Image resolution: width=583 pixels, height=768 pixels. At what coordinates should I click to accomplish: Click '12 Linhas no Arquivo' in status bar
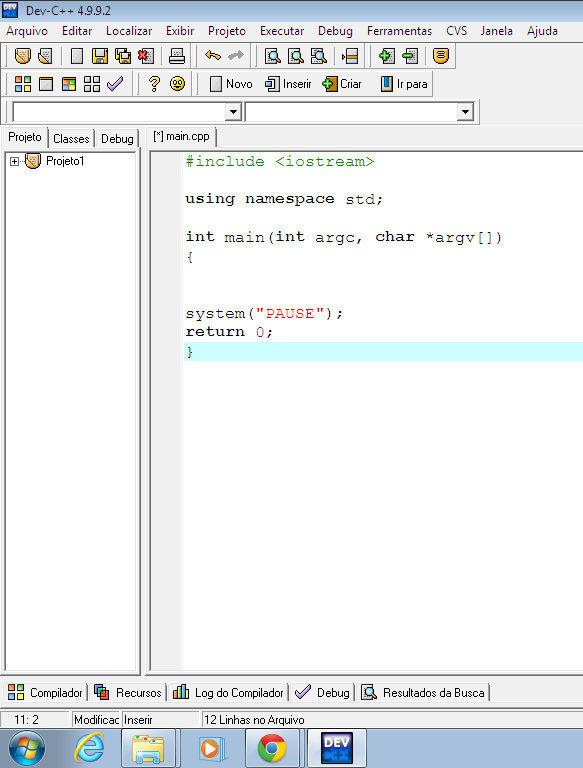click(254, 720)
